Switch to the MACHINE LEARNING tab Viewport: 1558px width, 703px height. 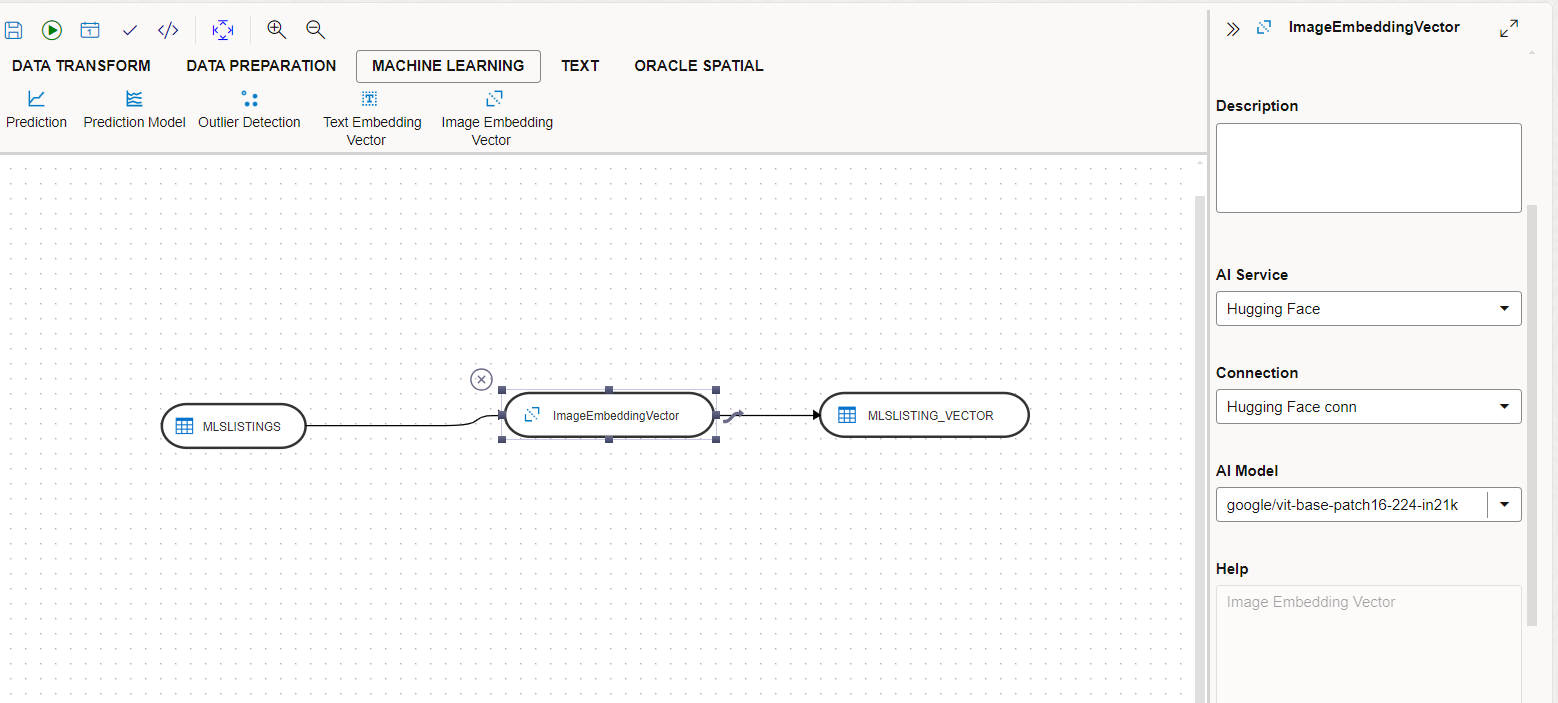[448, 66]
